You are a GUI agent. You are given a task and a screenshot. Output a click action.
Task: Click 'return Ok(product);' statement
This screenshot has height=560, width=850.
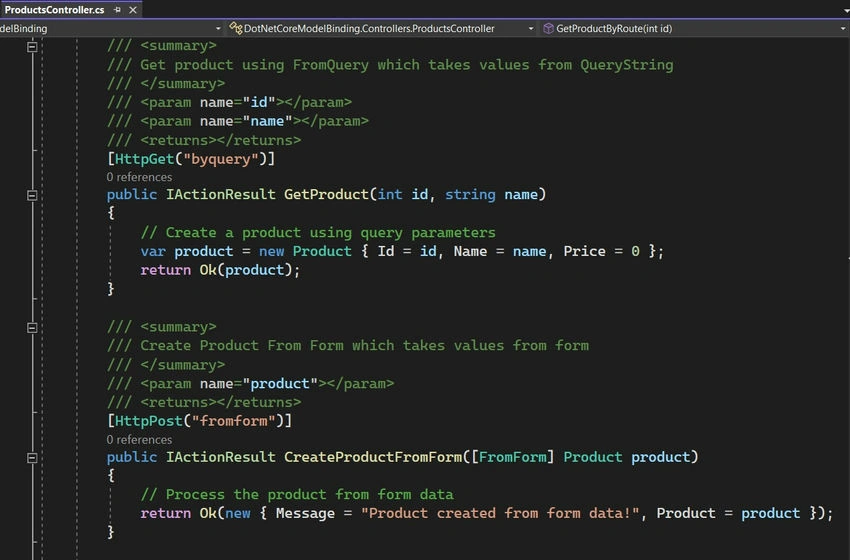tap(220, 270)
